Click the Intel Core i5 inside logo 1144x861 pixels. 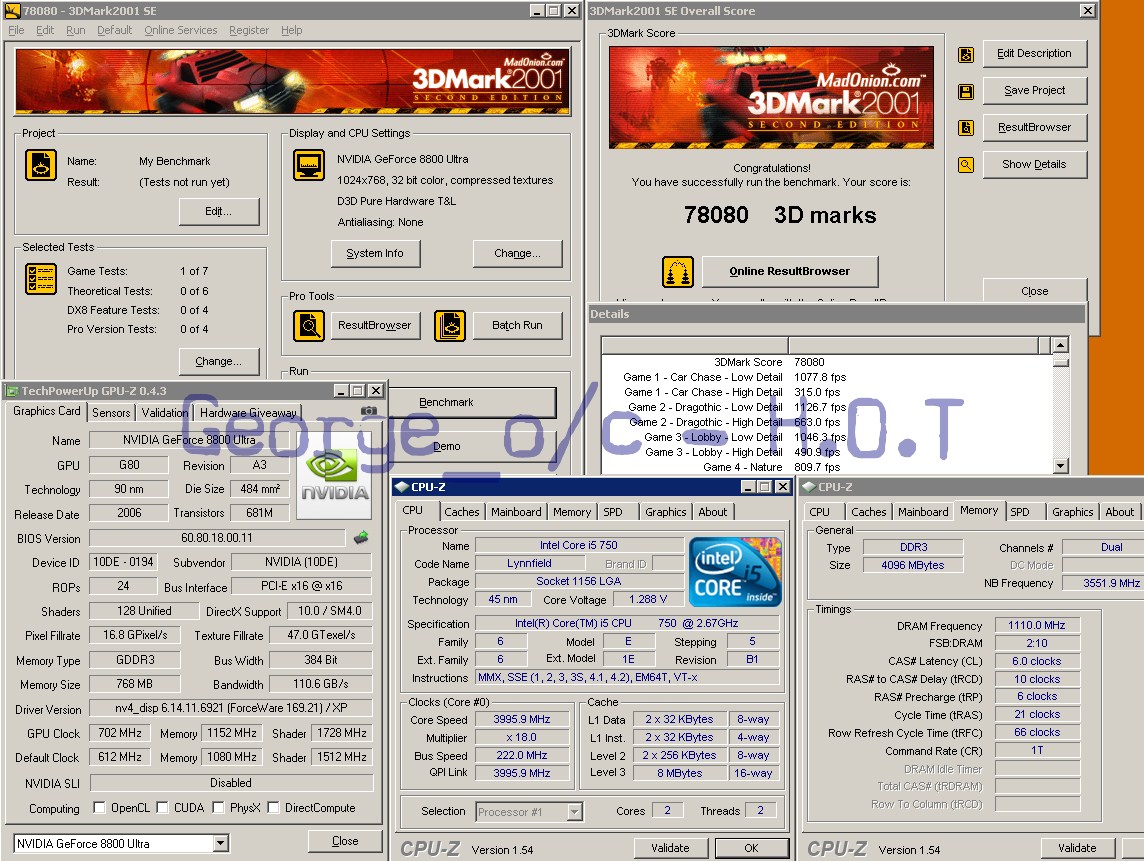(x=735, y=574)
